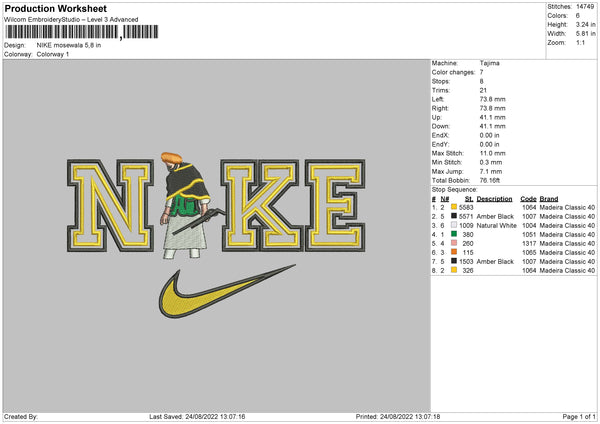Click the Stop Sequence heading
600x424 pixels.
coord(455,190)
